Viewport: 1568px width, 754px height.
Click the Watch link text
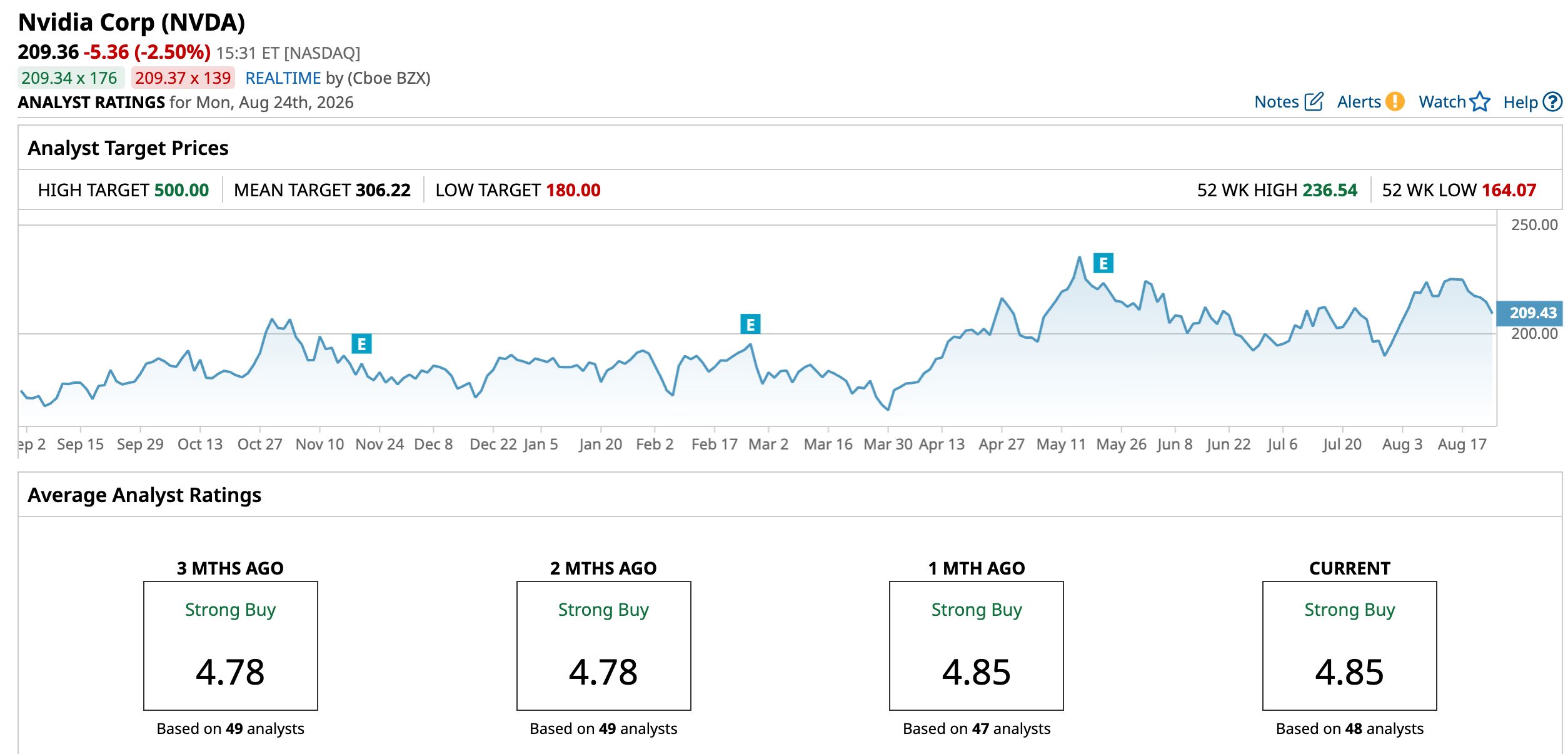tap(1442, 102)
